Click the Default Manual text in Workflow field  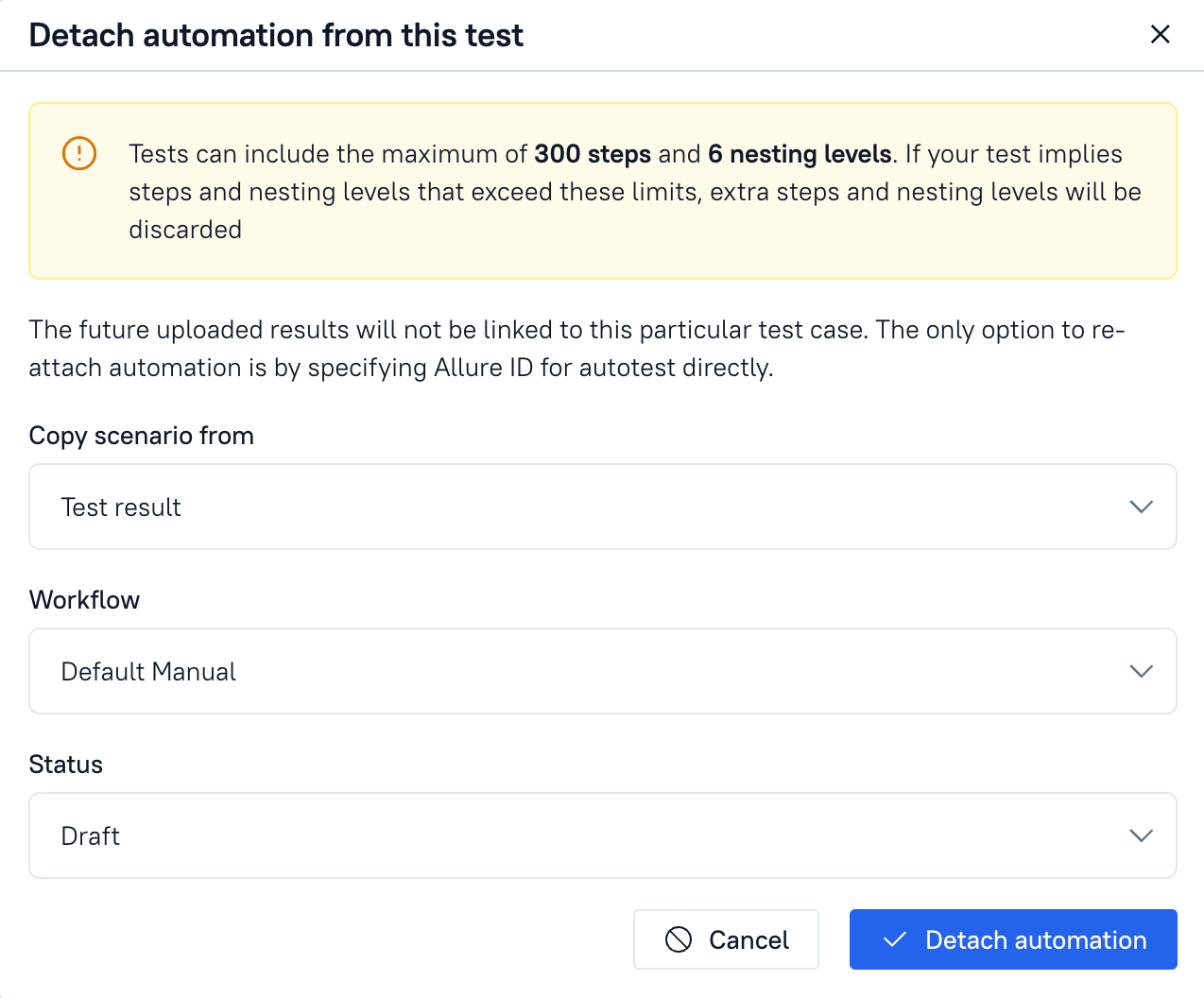pyautogui.click(x=147, y=671)
